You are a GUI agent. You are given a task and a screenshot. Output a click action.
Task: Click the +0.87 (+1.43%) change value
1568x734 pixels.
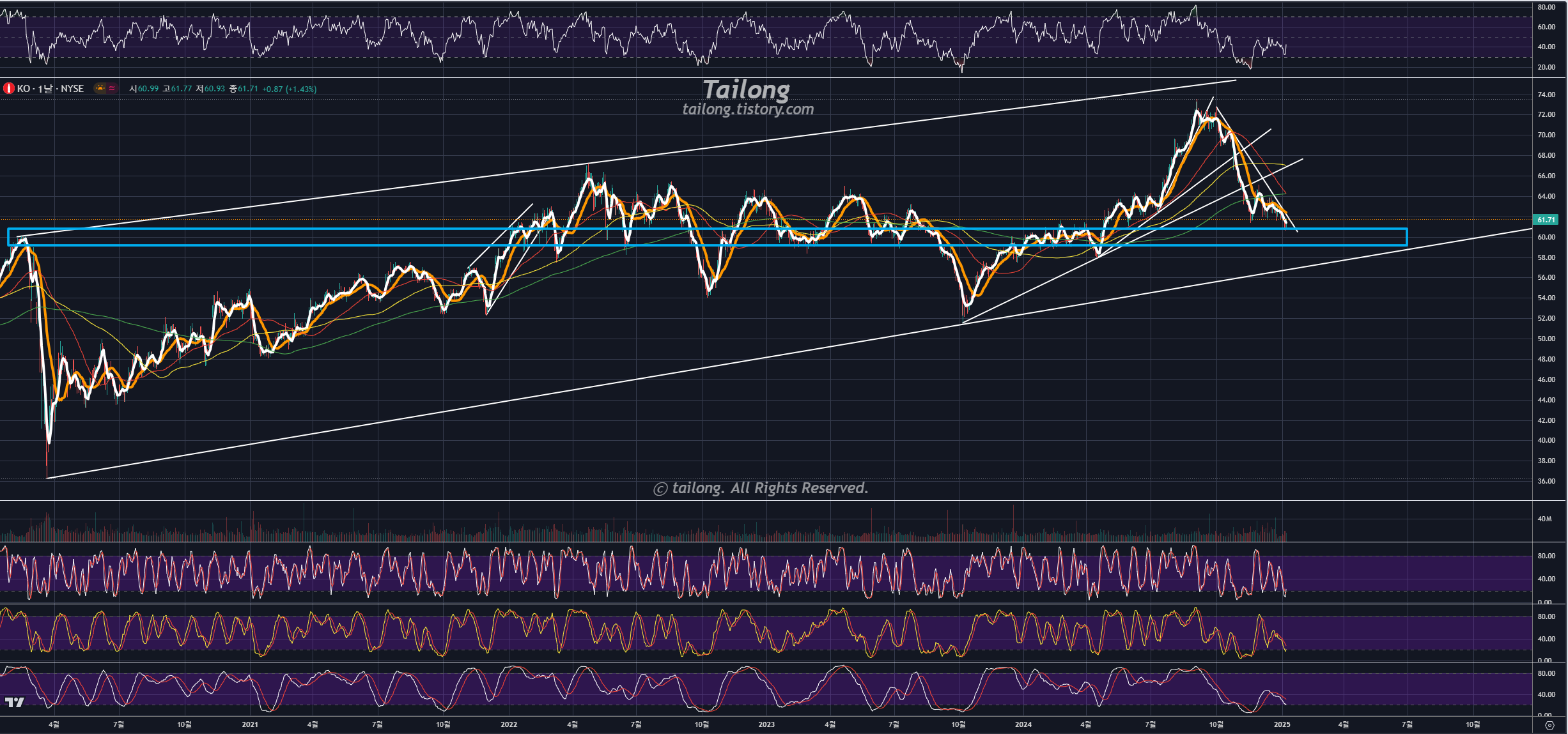289,89
